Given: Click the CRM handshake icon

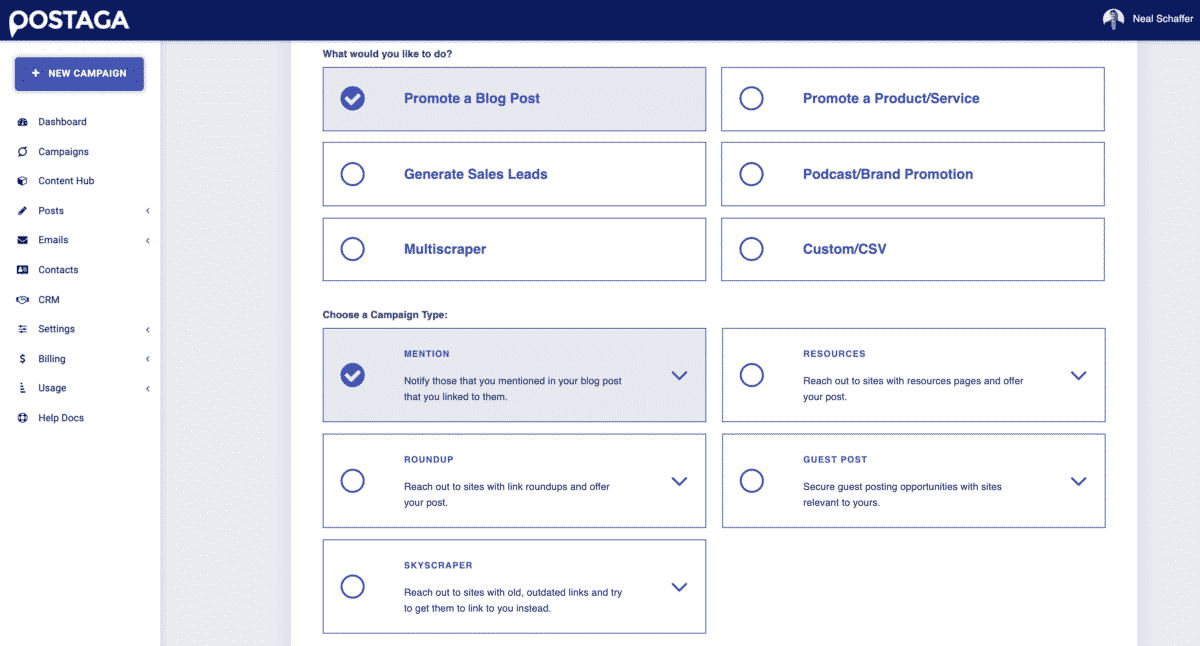Looking at the screenshot, I should (x=23, y=300).
